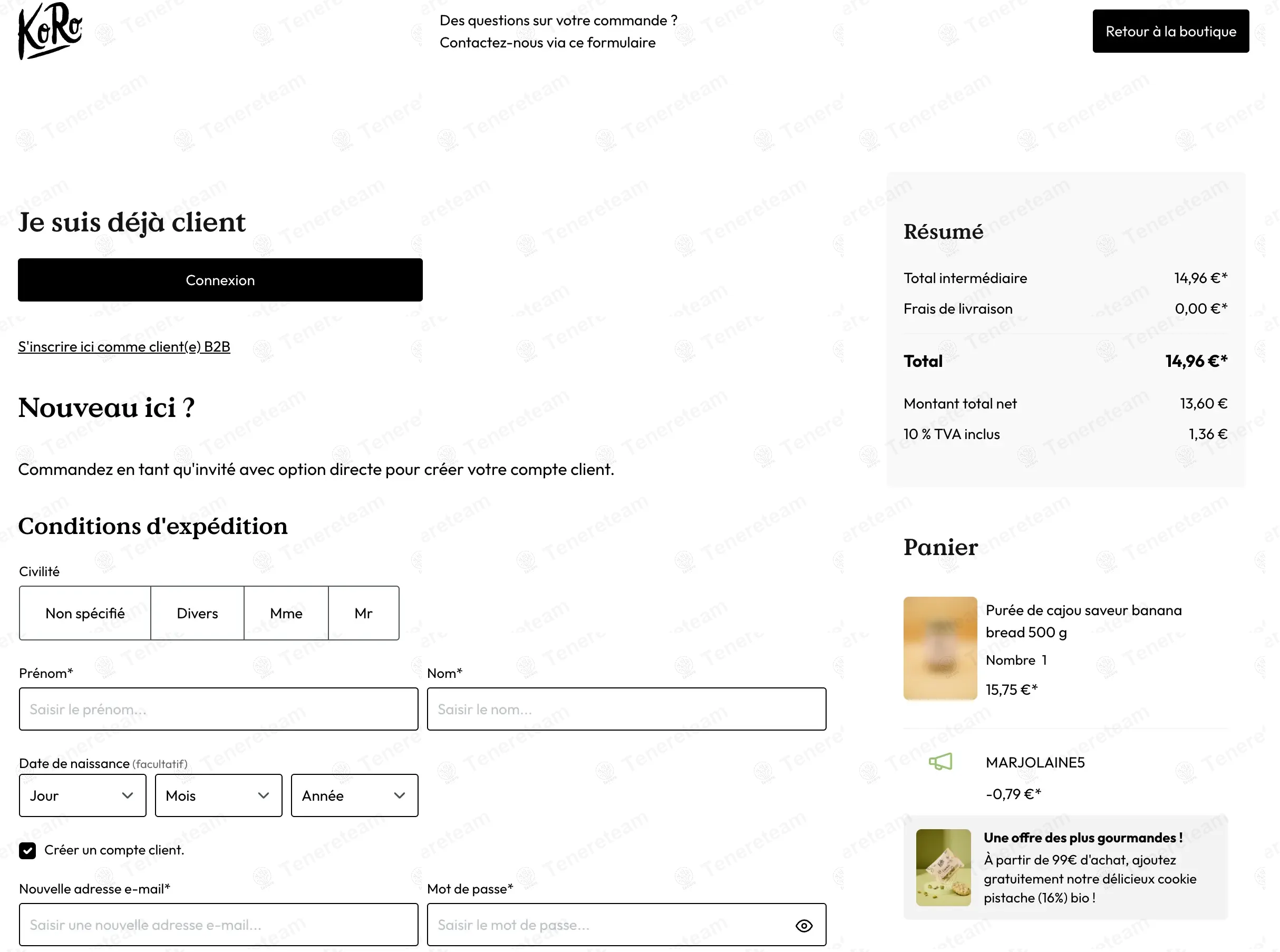Click the Connexion button
This screenshot has width=1280, height=952.
coord(220,280)
